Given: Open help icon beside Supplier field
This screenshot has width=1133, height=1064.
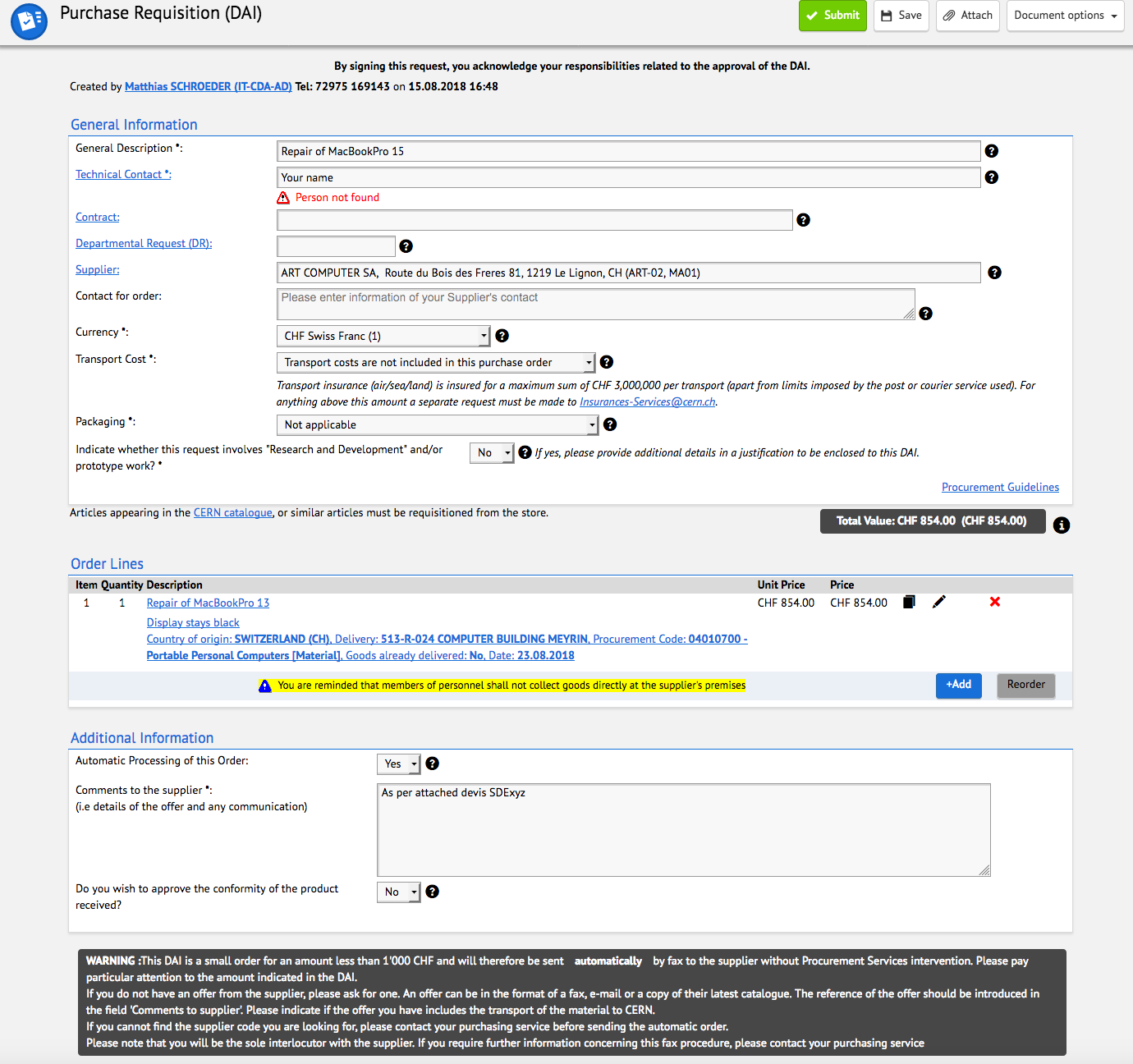Looking at the screenshot, I should coord(994,273).
